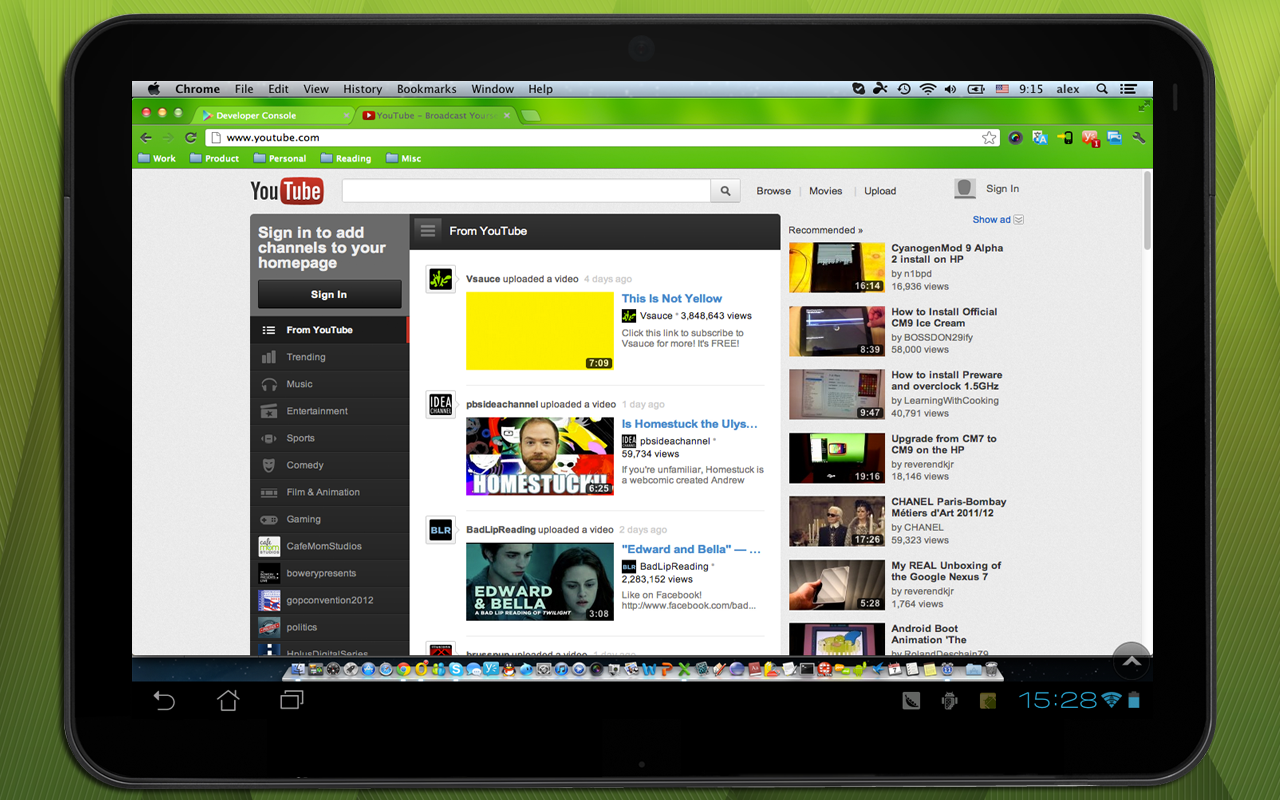Click the YouTube logo

286,191
